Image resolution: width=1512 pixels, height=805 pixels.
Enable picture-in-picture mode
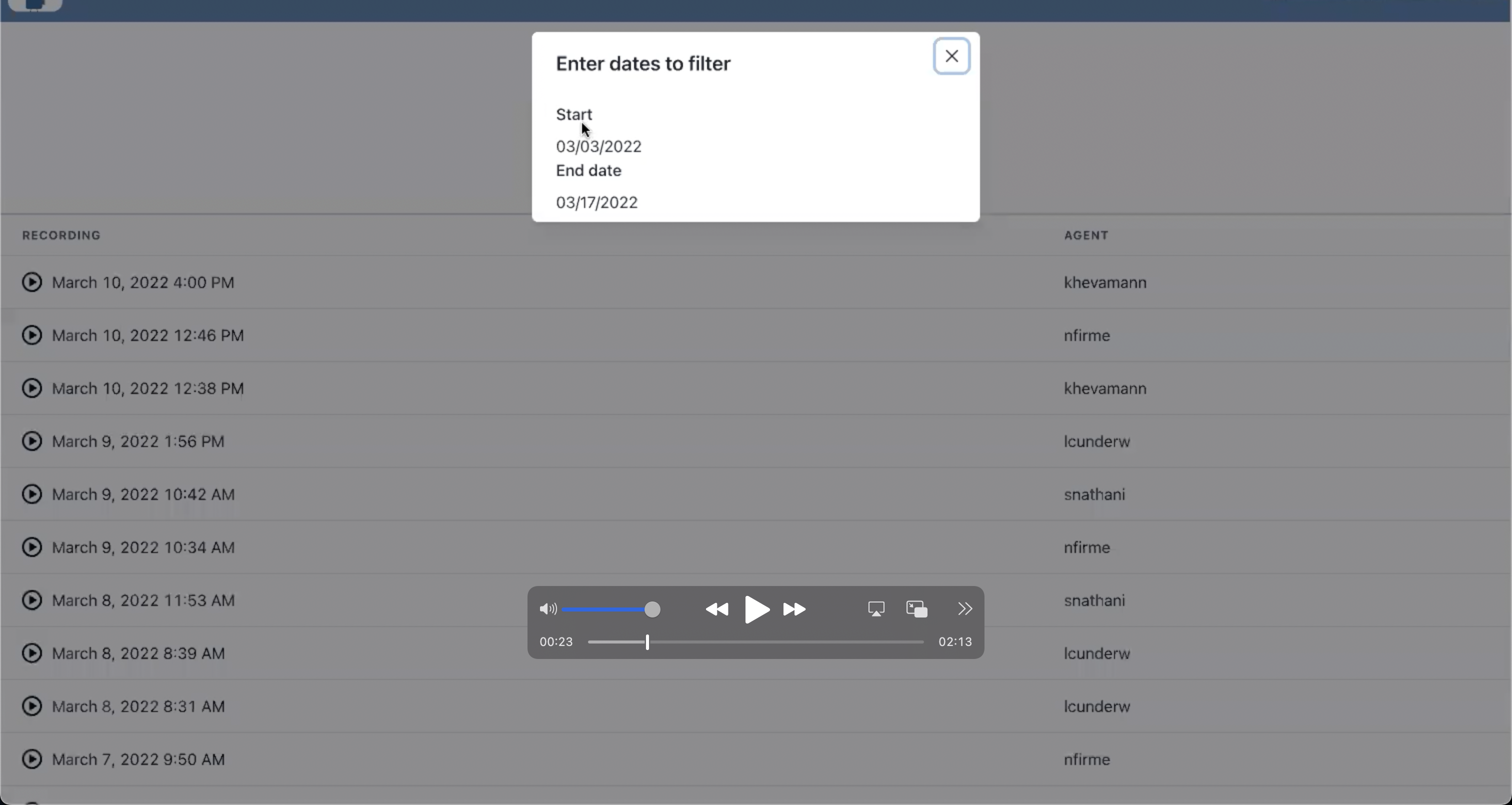[x=916, y=609]
